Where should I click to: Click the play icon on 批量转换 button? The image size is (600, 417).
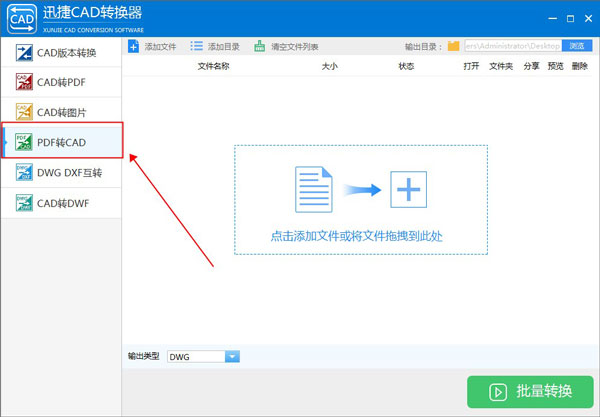click(498, 392)
